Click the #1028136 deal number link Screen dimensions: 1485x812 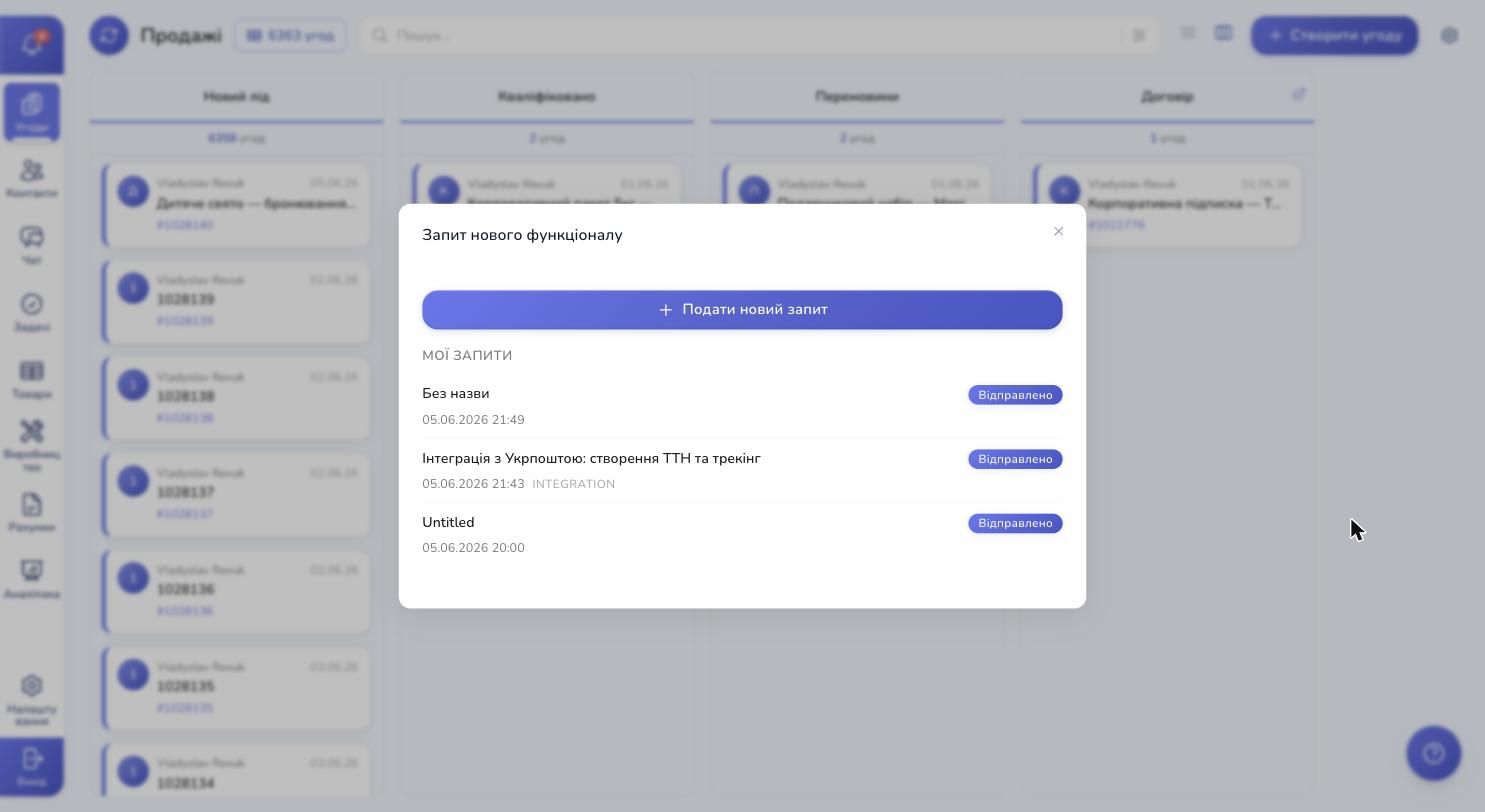coord(184,611)
